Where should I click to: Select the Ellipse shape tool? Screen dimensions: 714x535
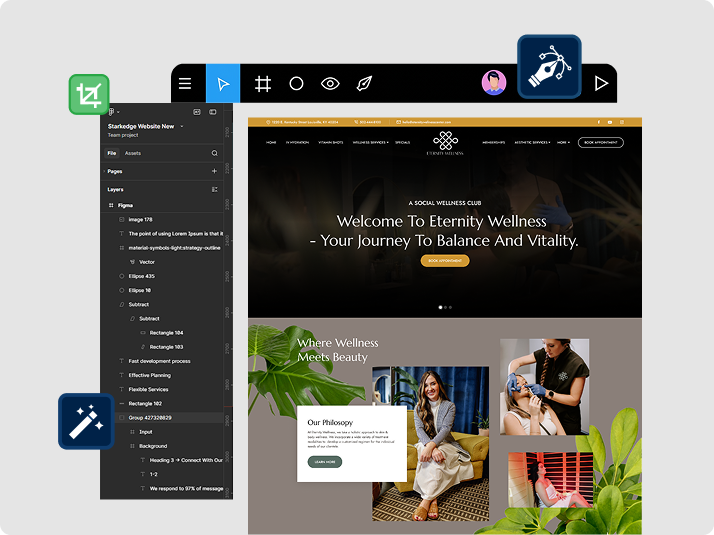click(296, 84)
